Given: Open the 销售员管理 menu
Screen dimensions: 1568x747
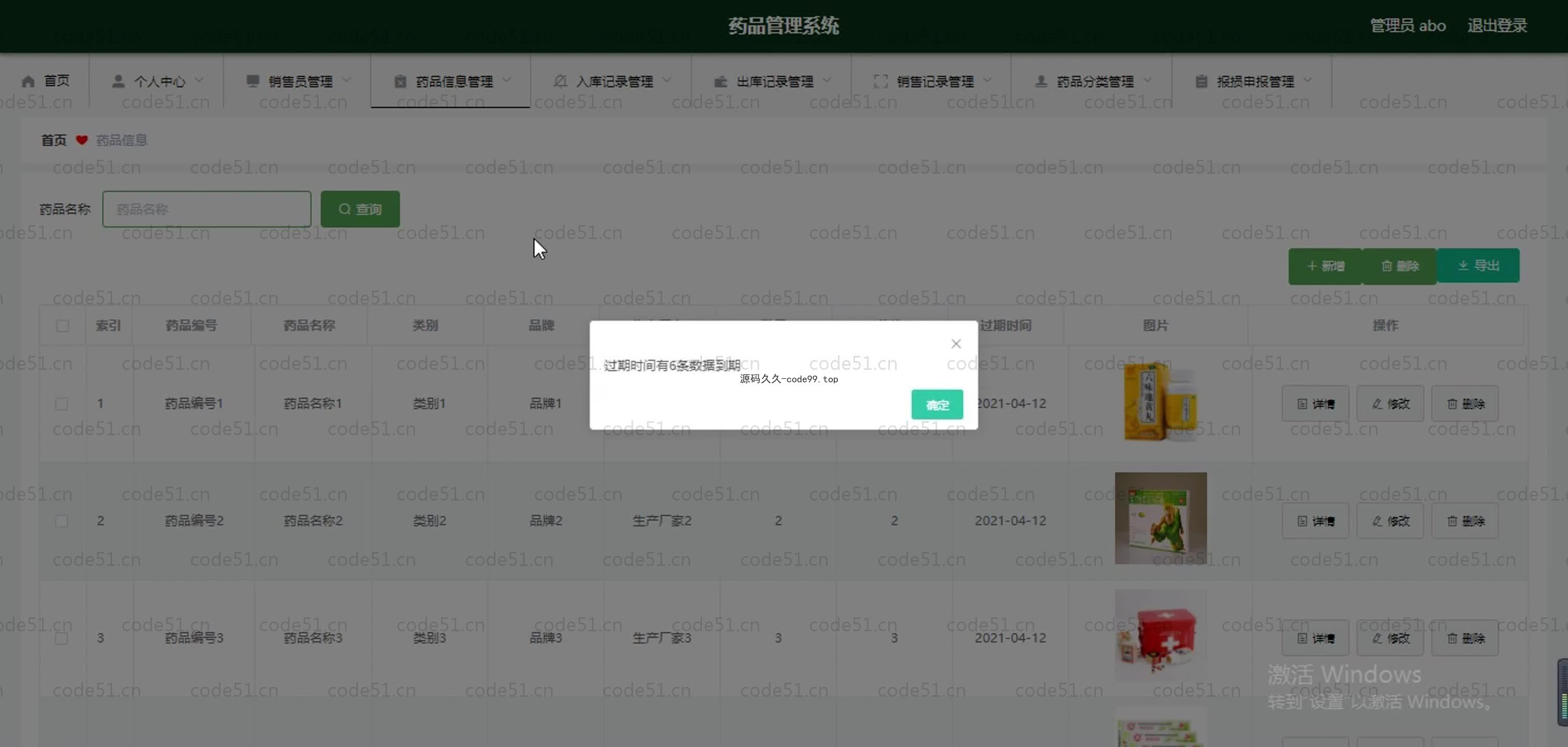Looking at the screenshot, I should pyautogui.click(x=298, y=81).
